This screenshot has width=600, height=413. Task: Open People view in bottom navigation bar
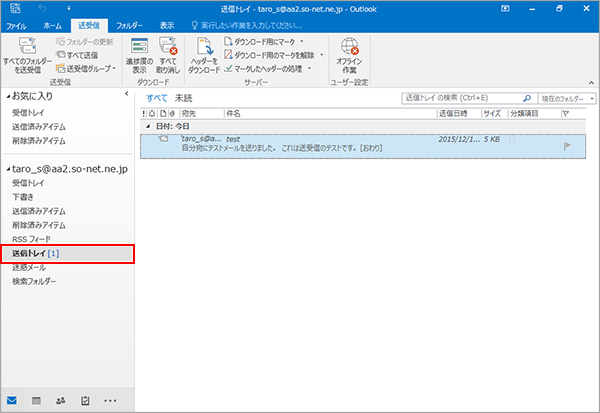[61, 400]
